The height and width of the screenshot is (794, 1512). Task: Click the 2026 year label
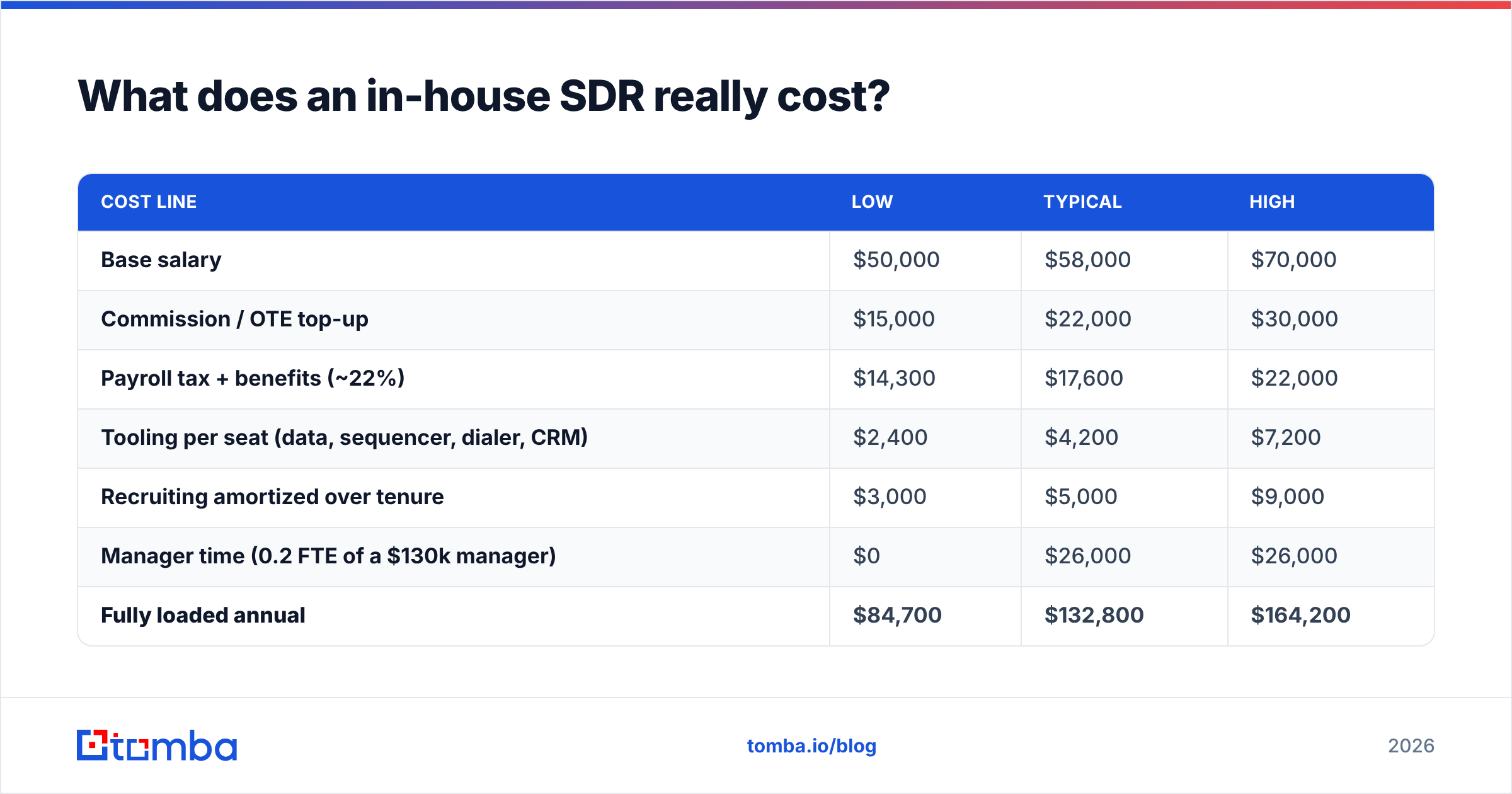[x=1411, y=746]
